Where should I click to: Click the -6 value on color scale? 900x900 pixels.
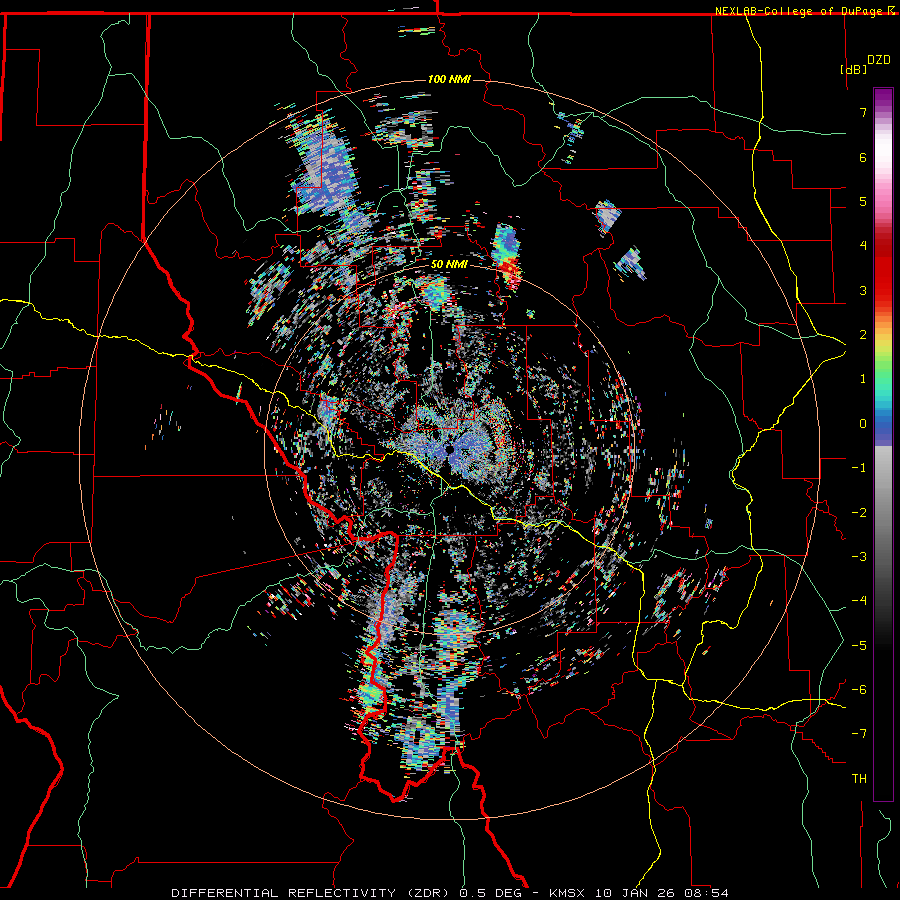(859, 690)
